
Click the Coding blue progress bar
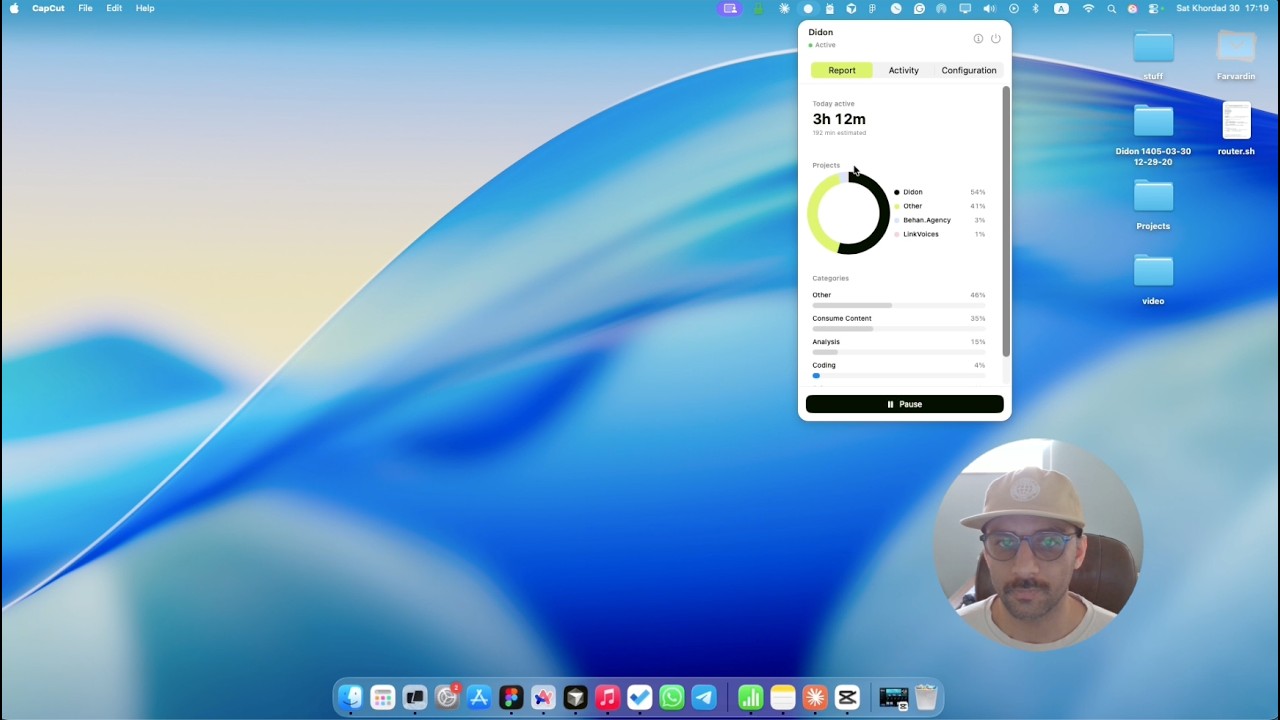[x=816, y=375]
